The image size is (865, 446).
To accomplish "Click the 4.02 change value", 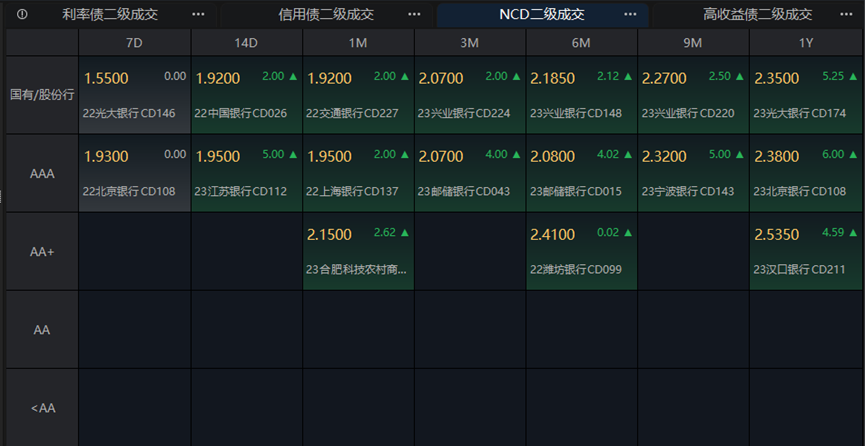I will [x=608, y=155].
